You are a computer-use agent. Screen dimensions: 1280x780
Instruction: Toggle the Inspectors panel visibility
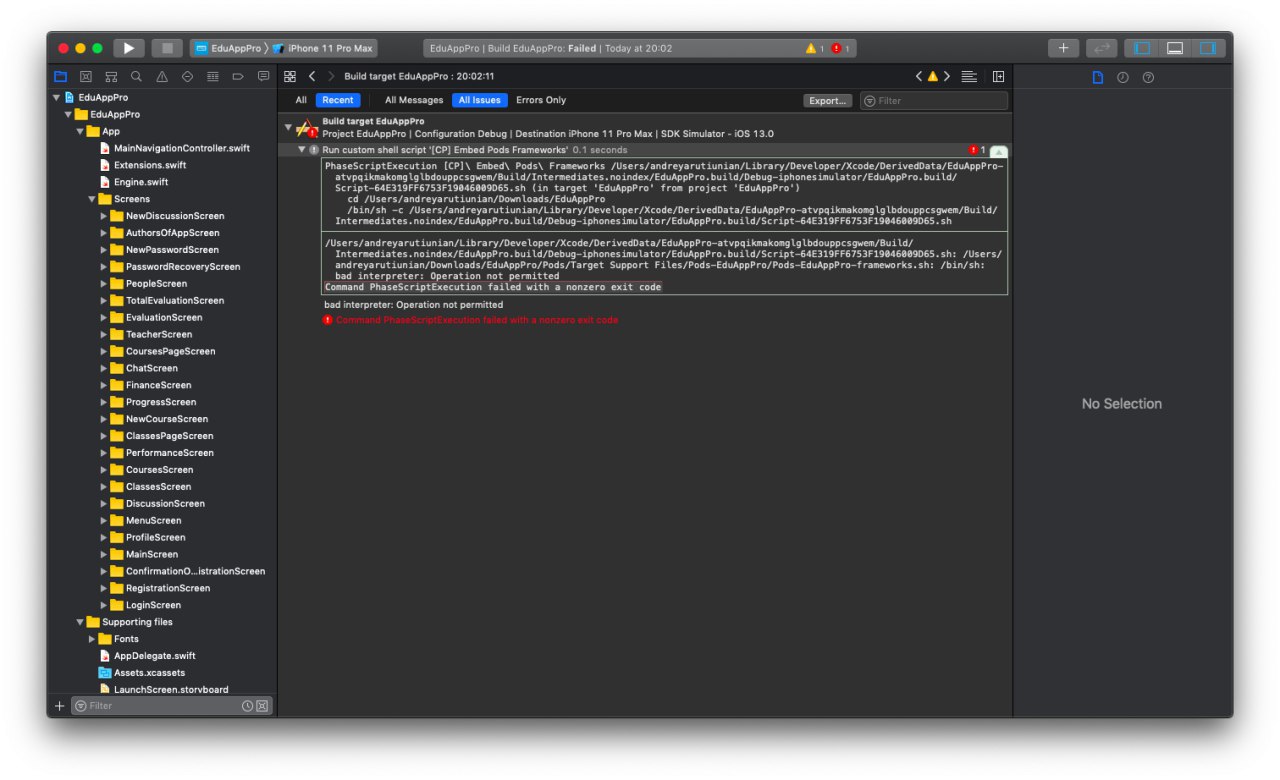1208,48
